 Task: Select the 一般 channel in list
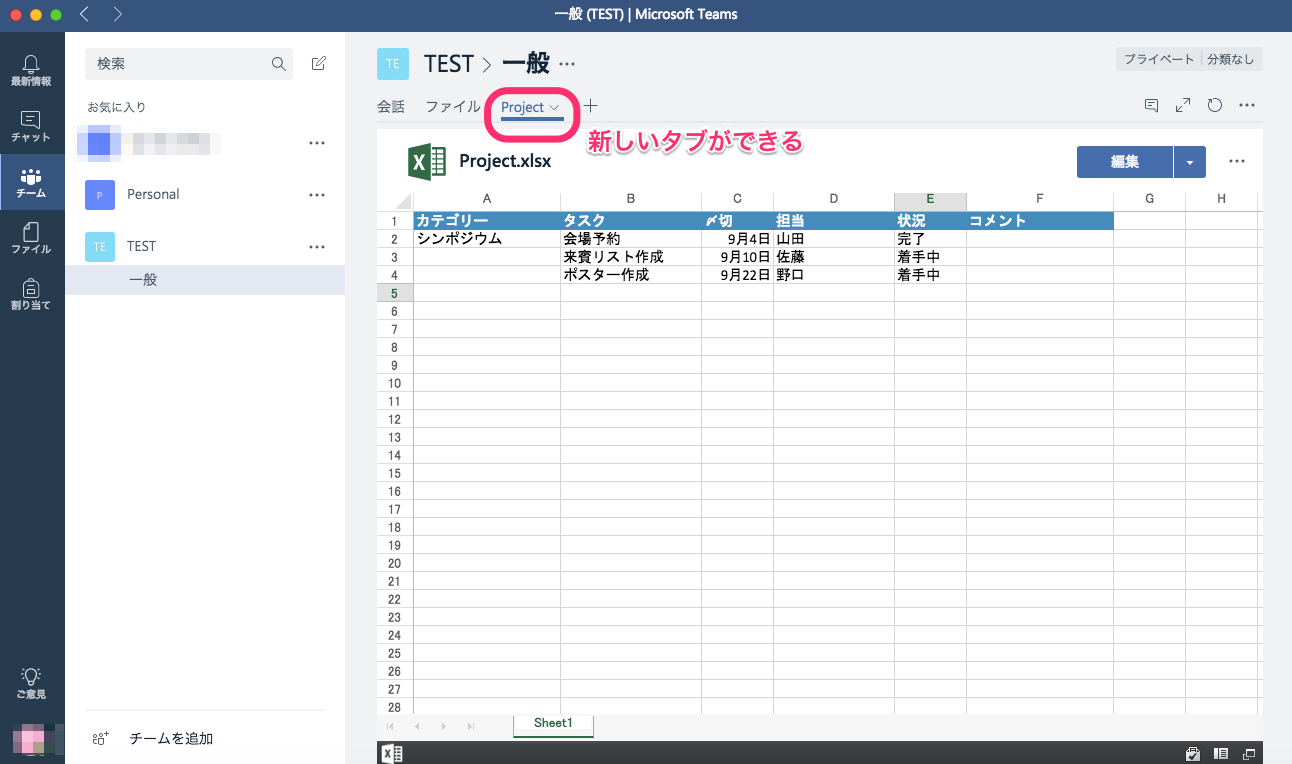[x=205, y=280]
